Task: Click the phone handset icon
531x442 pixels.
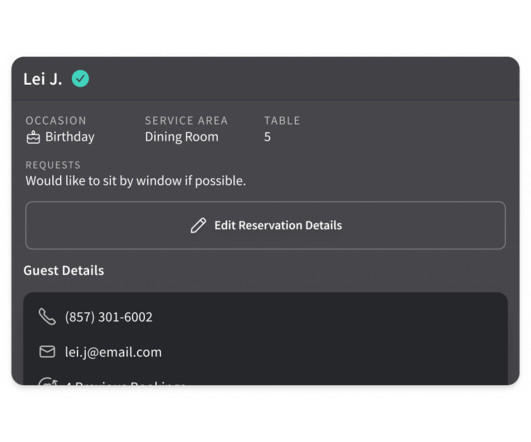Action: click(x=47, y=317)
